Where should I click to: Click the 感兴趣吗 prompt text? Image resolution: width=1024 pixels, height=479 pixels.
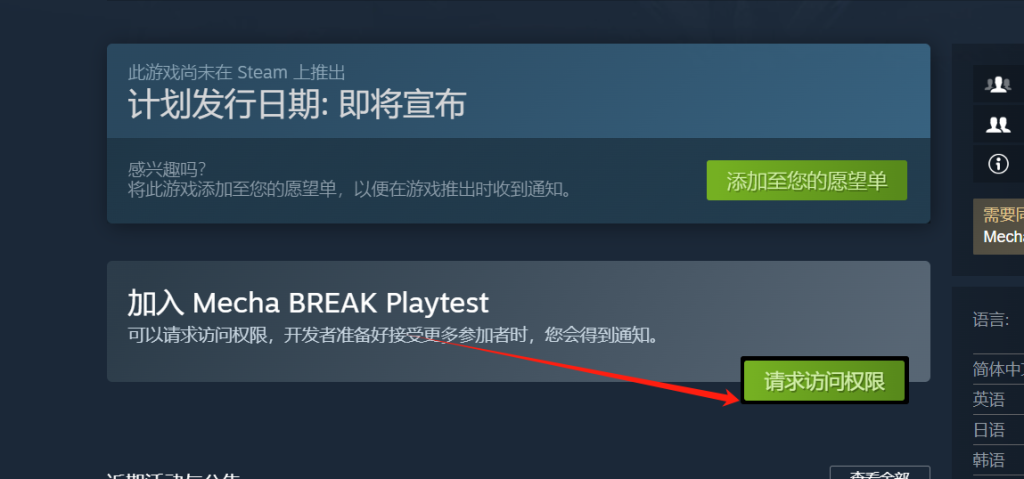167,169
